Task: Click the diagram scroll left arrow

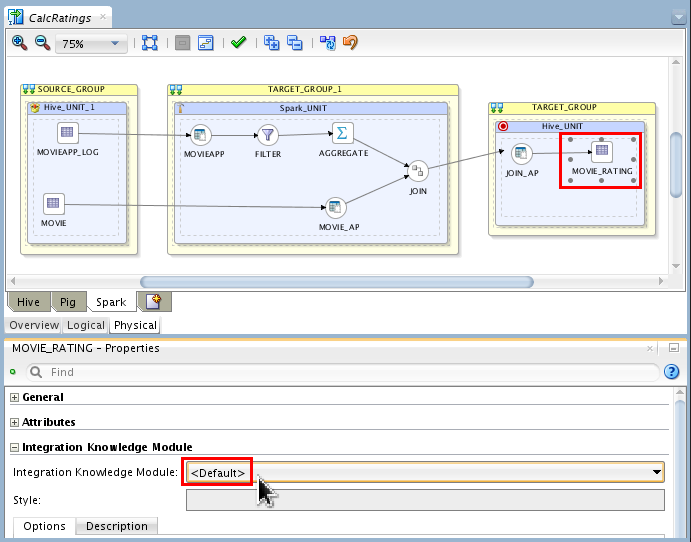Action: tap(13, 281)
